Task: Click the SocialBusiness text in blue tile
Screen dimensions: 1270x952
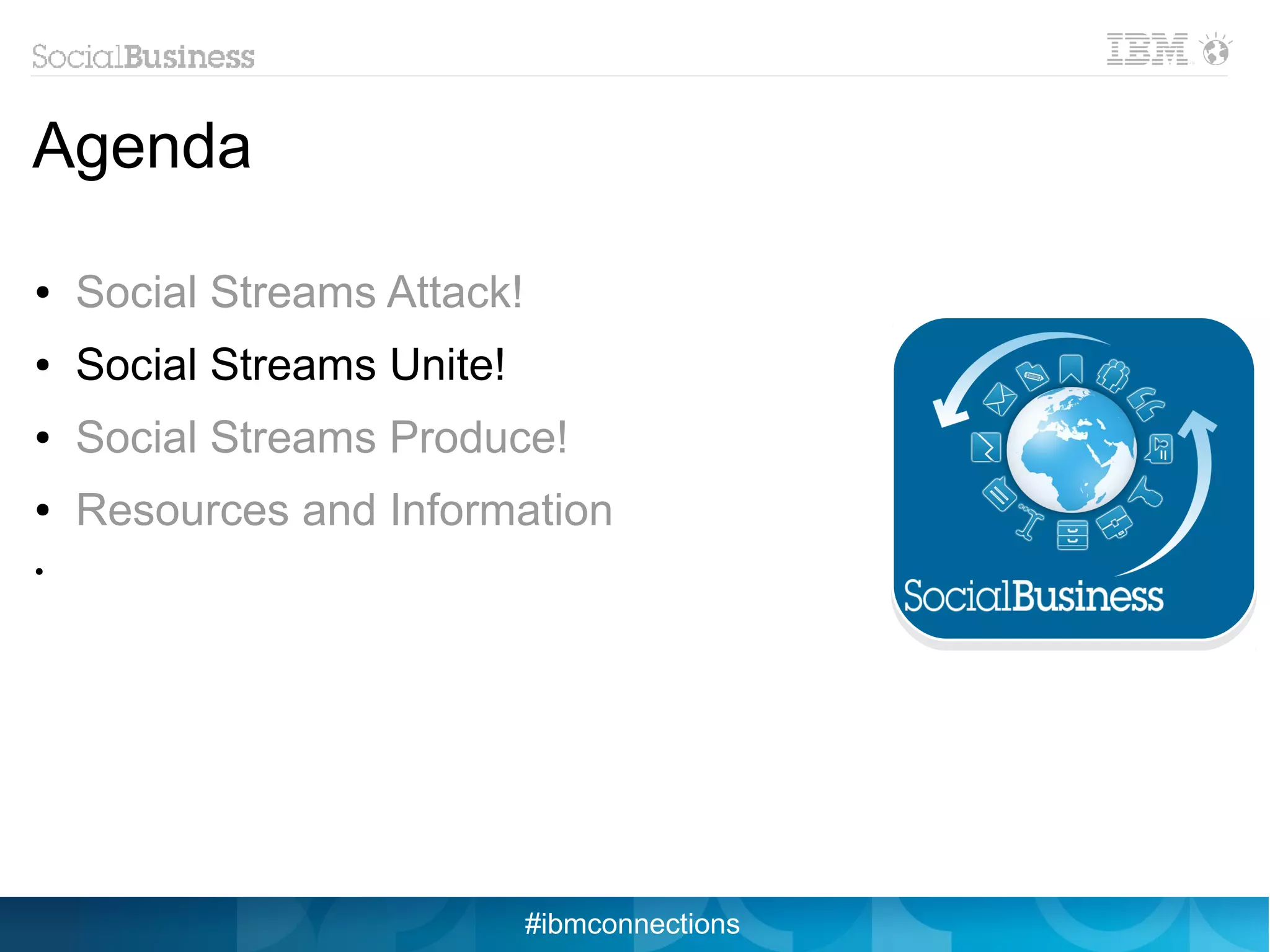Action: pyautogui.click(x=1033, y=596)
